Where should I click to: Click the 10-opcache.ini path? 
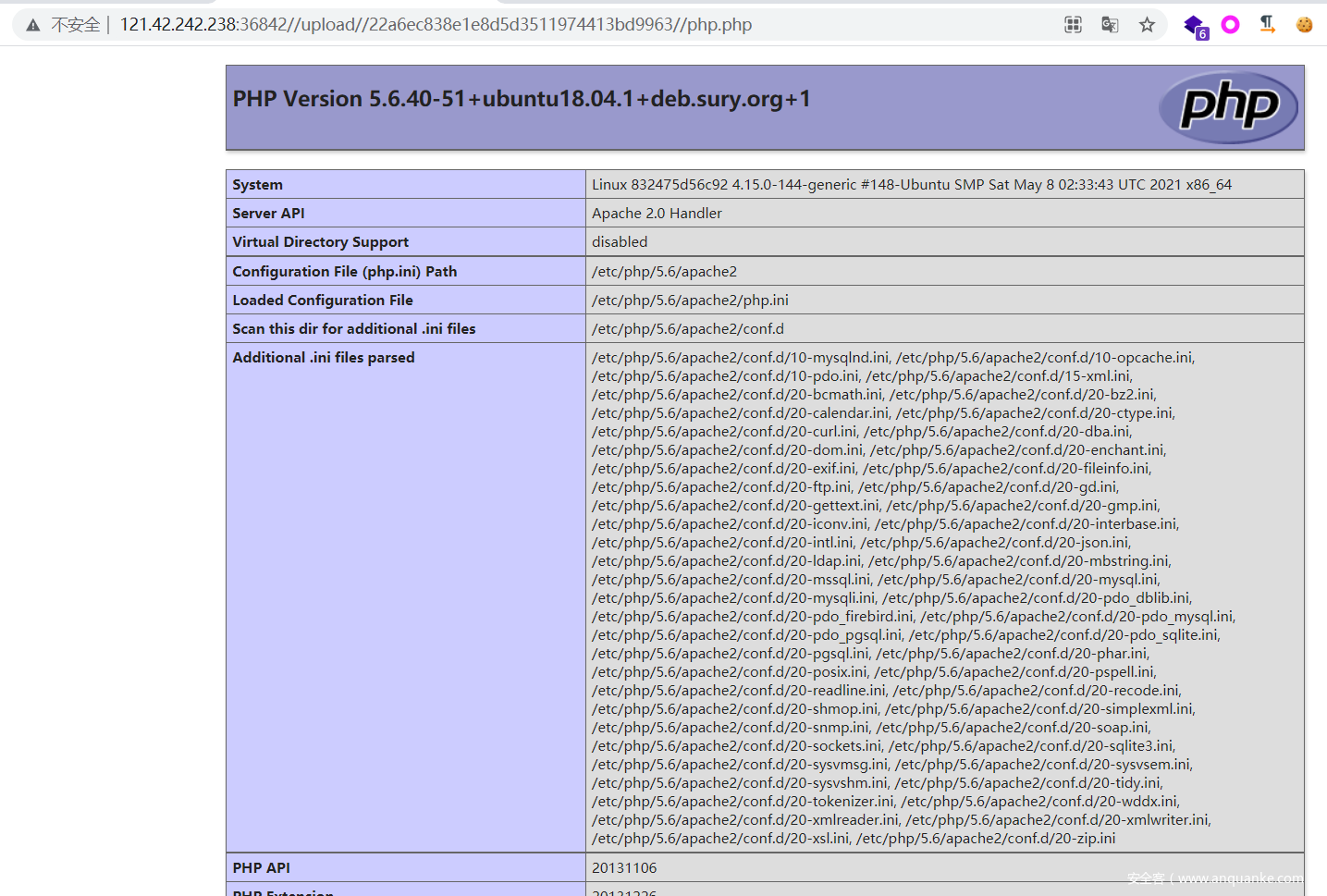pos(1046,358)
